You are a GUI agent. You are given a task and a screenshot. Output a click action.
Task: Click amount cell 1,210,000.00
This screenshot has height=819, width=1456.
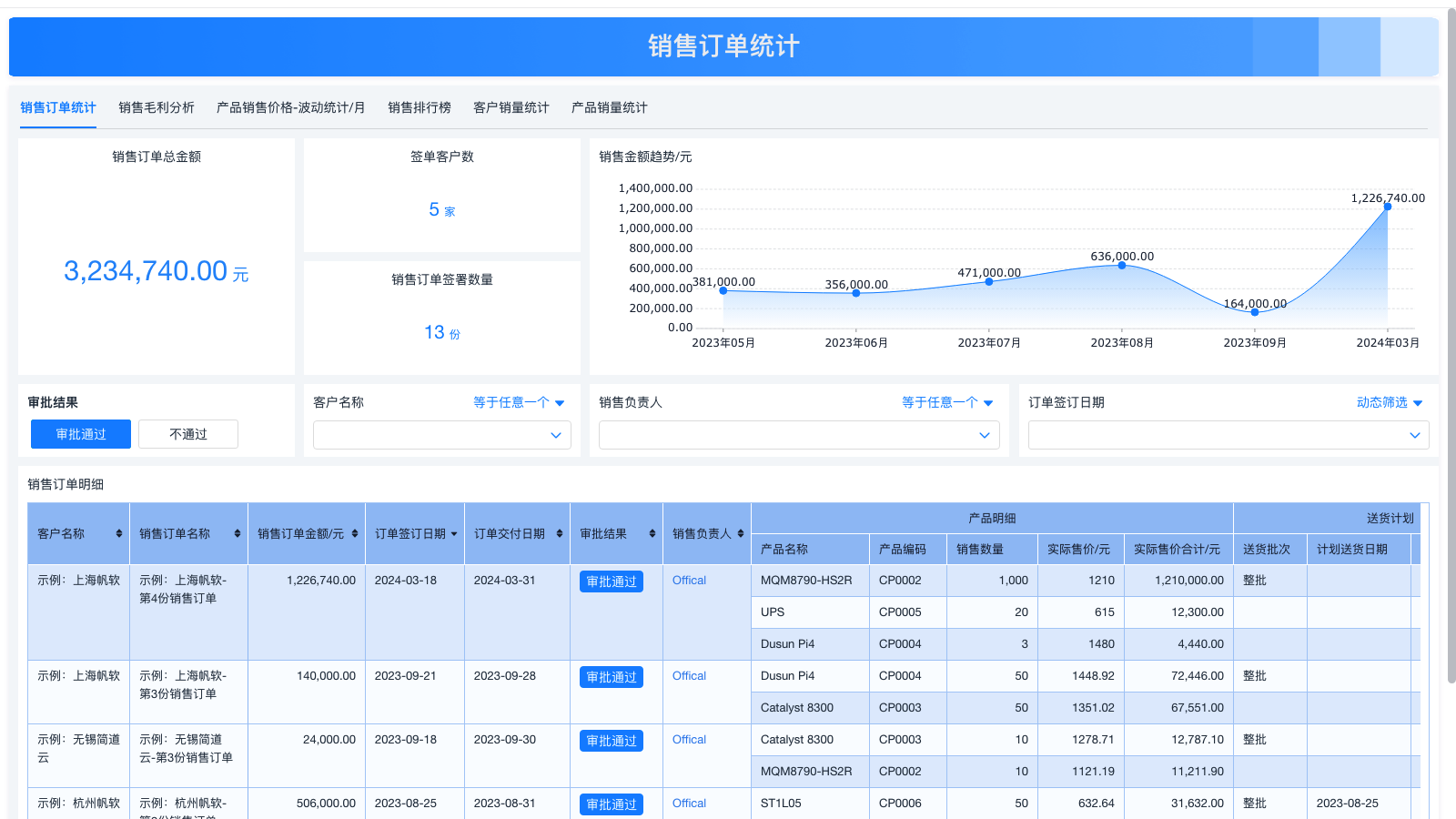point(1178,581)
